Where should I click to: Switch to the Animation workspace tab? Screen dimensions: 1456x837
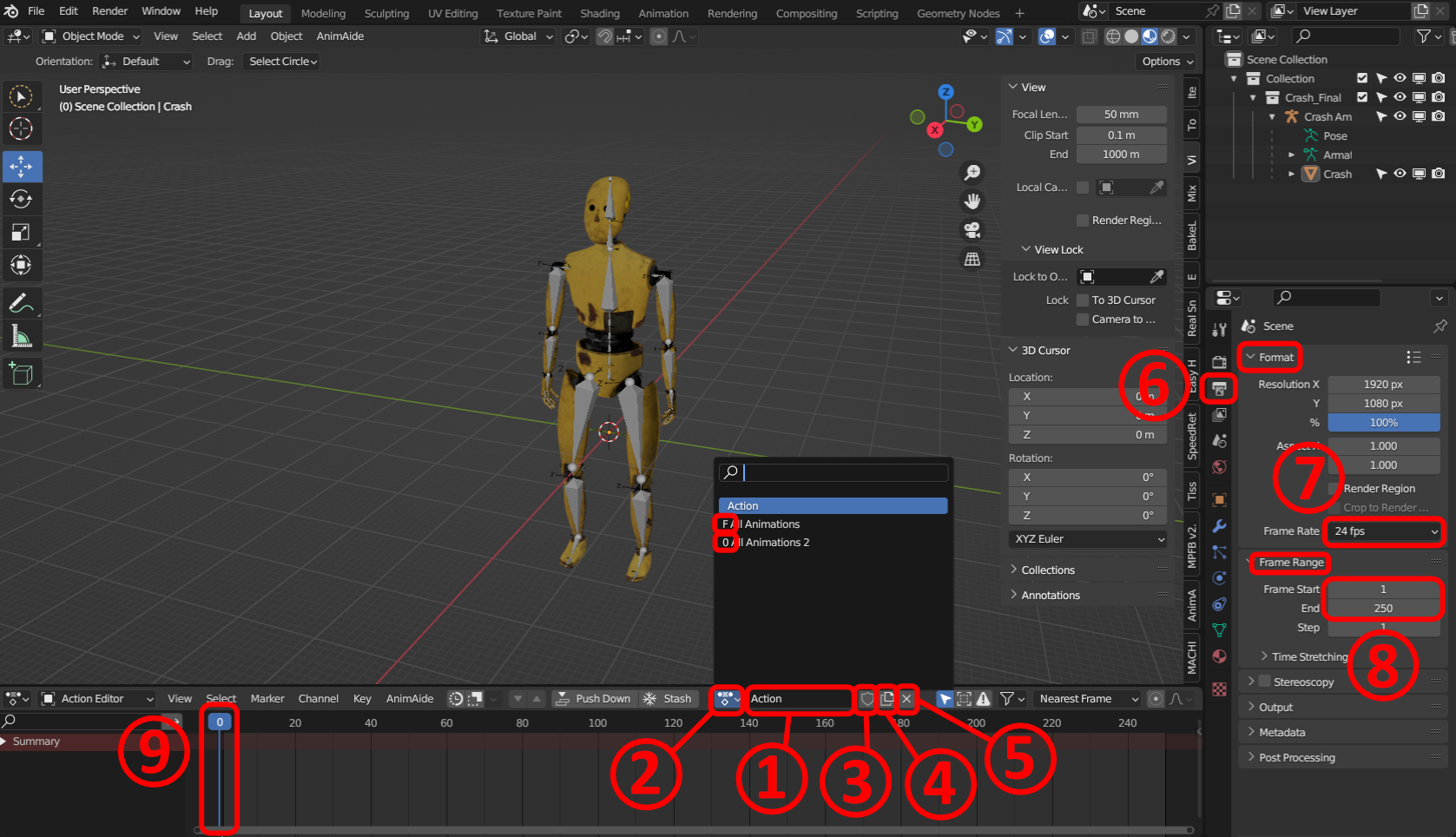(x=663, y=14)
